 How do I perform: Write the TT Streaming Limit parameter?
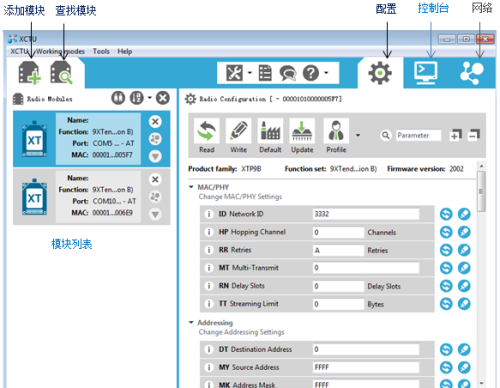click(464, 304)
